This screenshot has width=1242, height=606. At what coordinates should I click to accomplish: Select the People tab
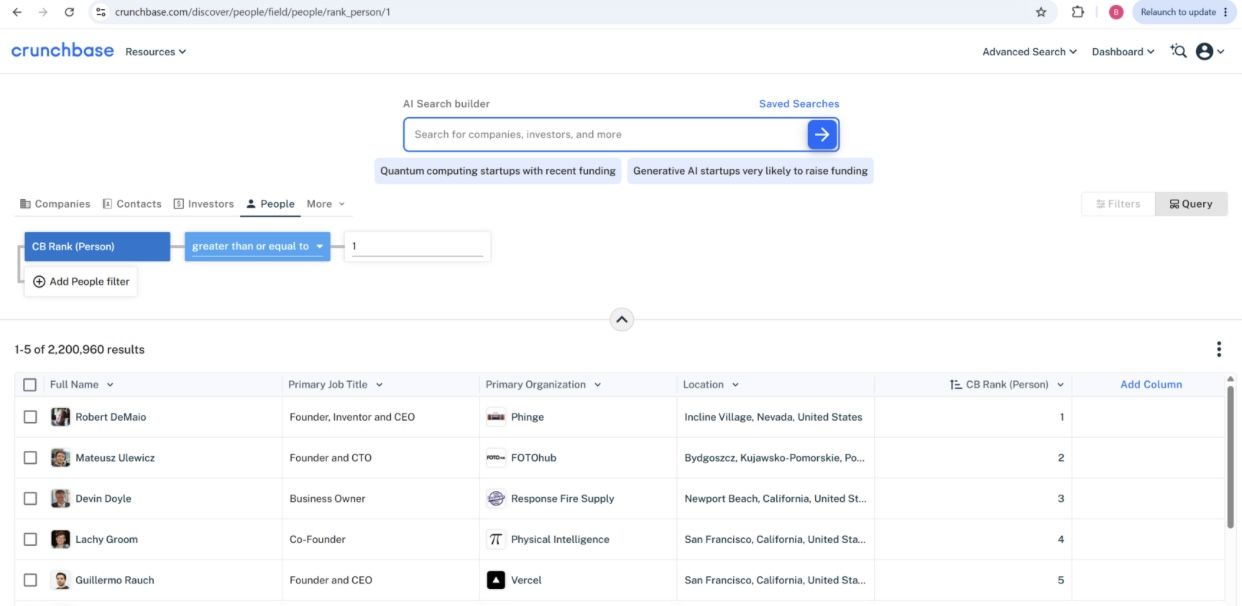(270, 204)
